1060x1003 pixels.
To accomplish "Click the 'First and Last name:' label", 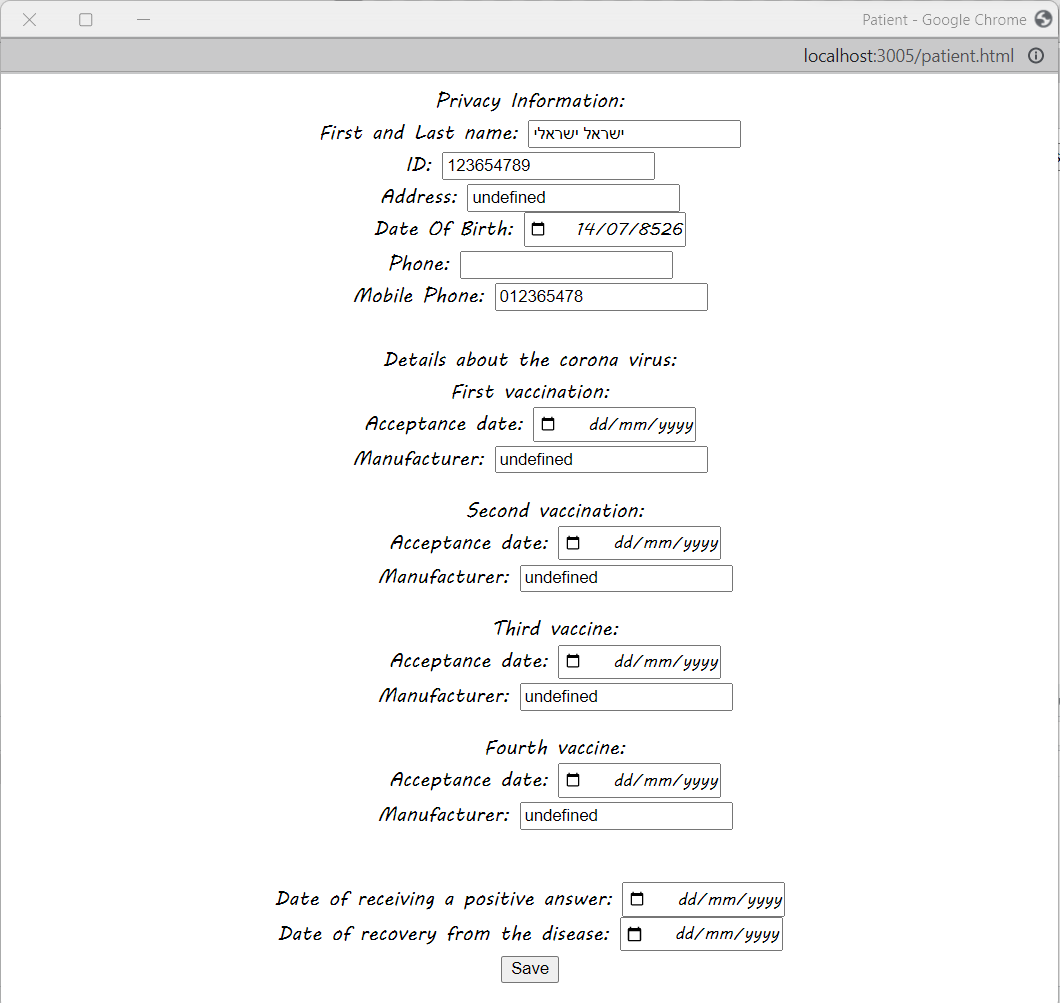I will [419, 132].
